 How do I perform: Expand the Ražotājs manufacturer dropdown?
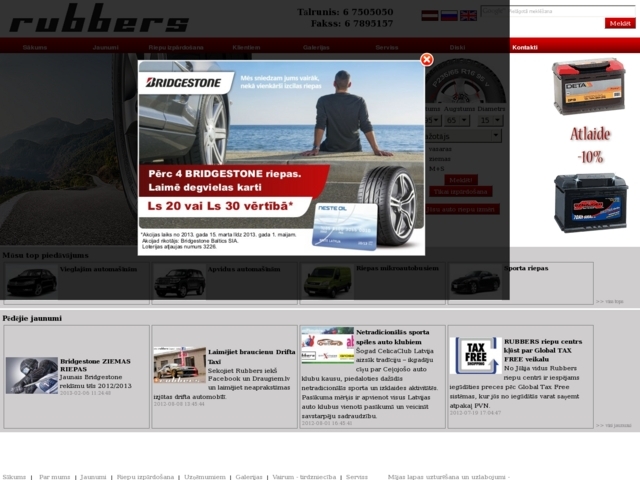click(x=463, y=136)
